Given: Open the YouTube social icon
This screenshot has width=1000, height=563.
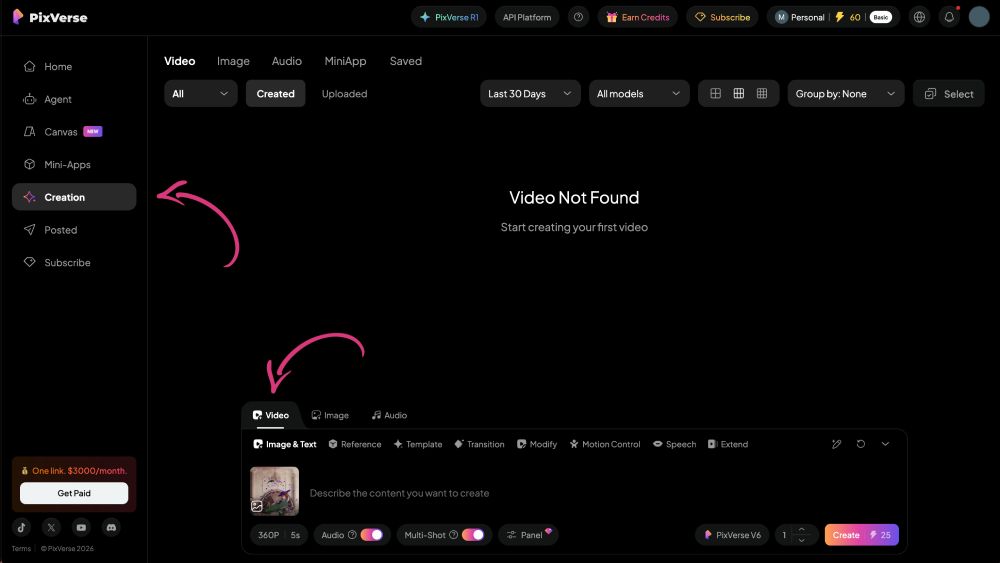Looking at the screenshot, I should (81, 527).
